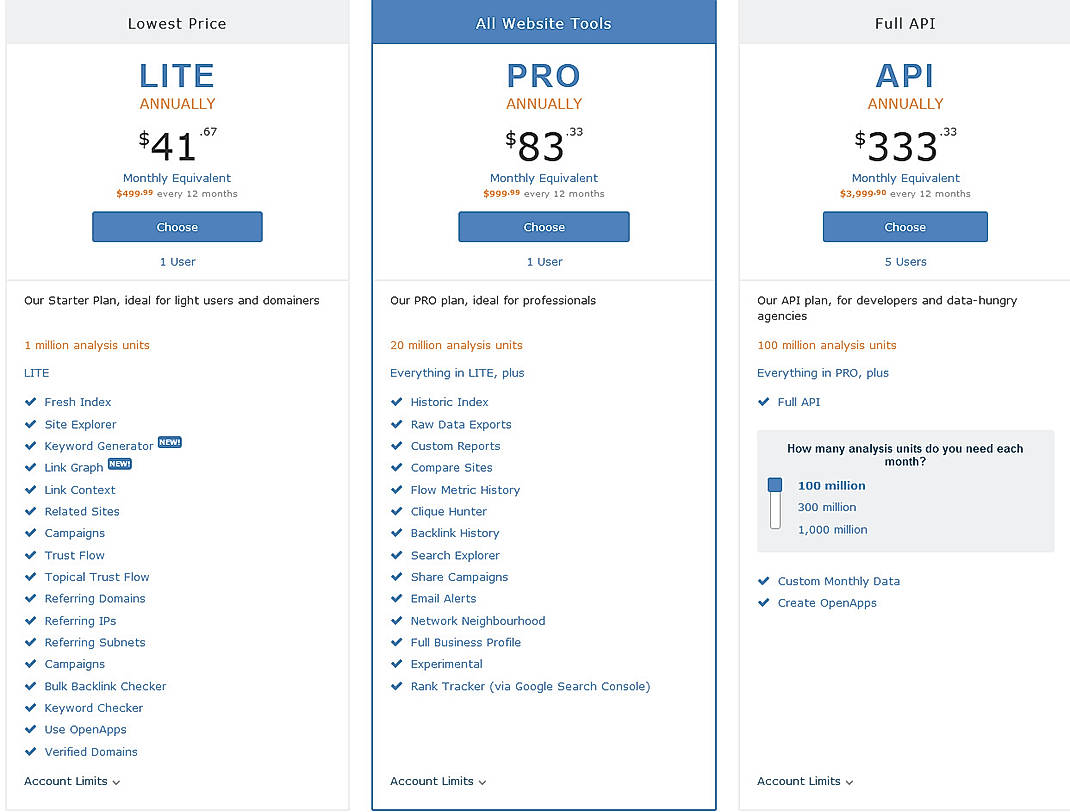Click the checkmark beside Clique Hunter

click(x=396, y=511)
